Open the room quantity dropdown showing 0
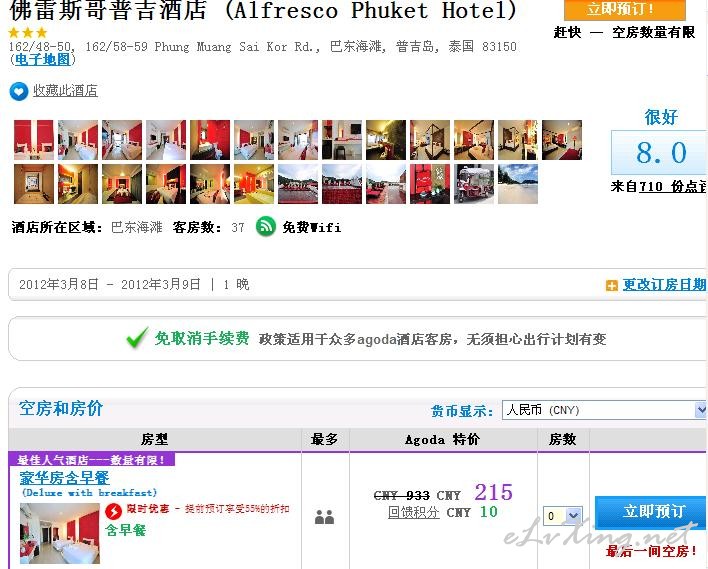 [x=562, y=515]
